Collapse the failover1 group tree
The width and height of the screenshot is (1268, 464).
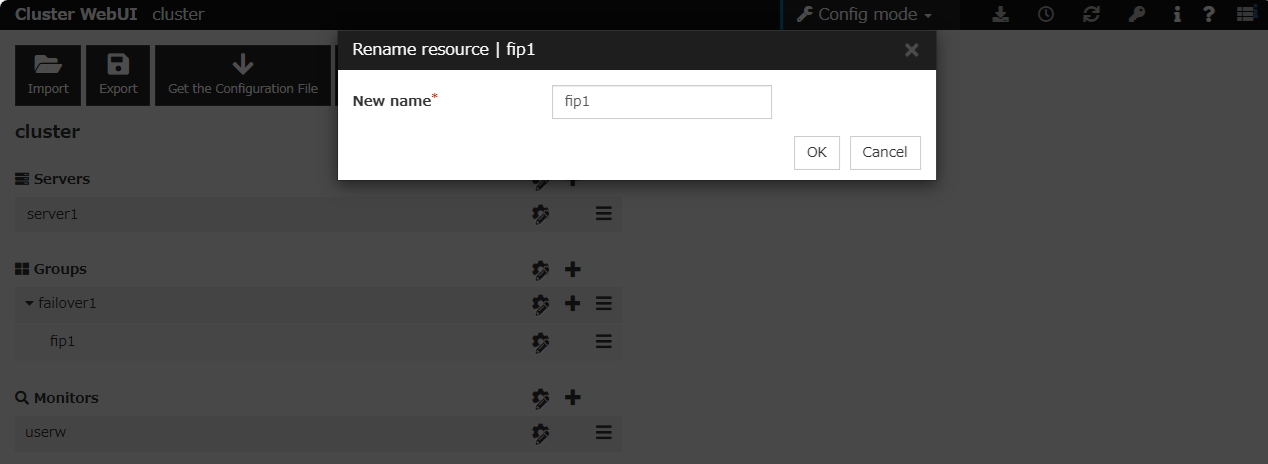[29, 303]
